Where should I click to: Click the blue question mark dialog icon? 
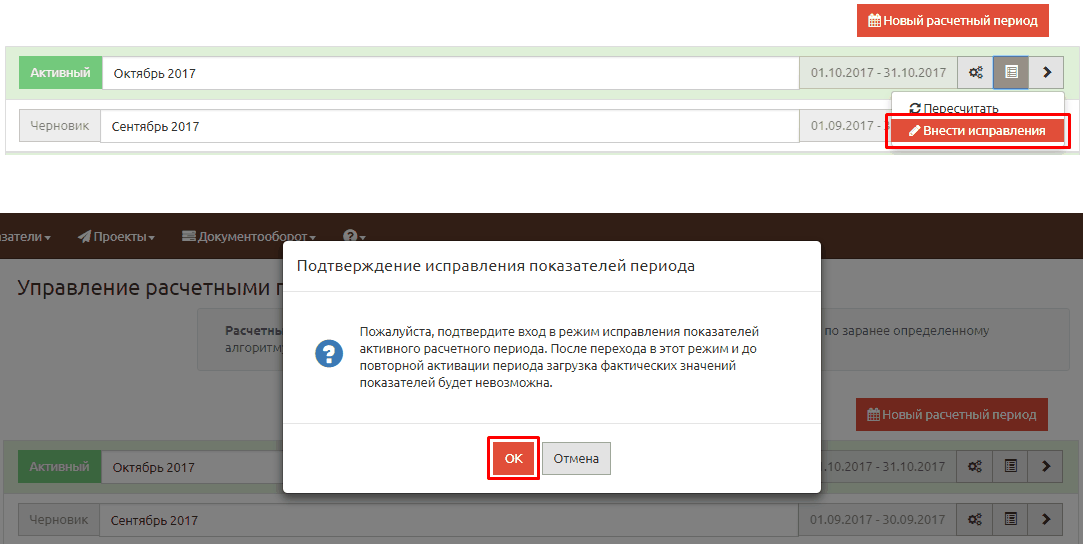329,354
